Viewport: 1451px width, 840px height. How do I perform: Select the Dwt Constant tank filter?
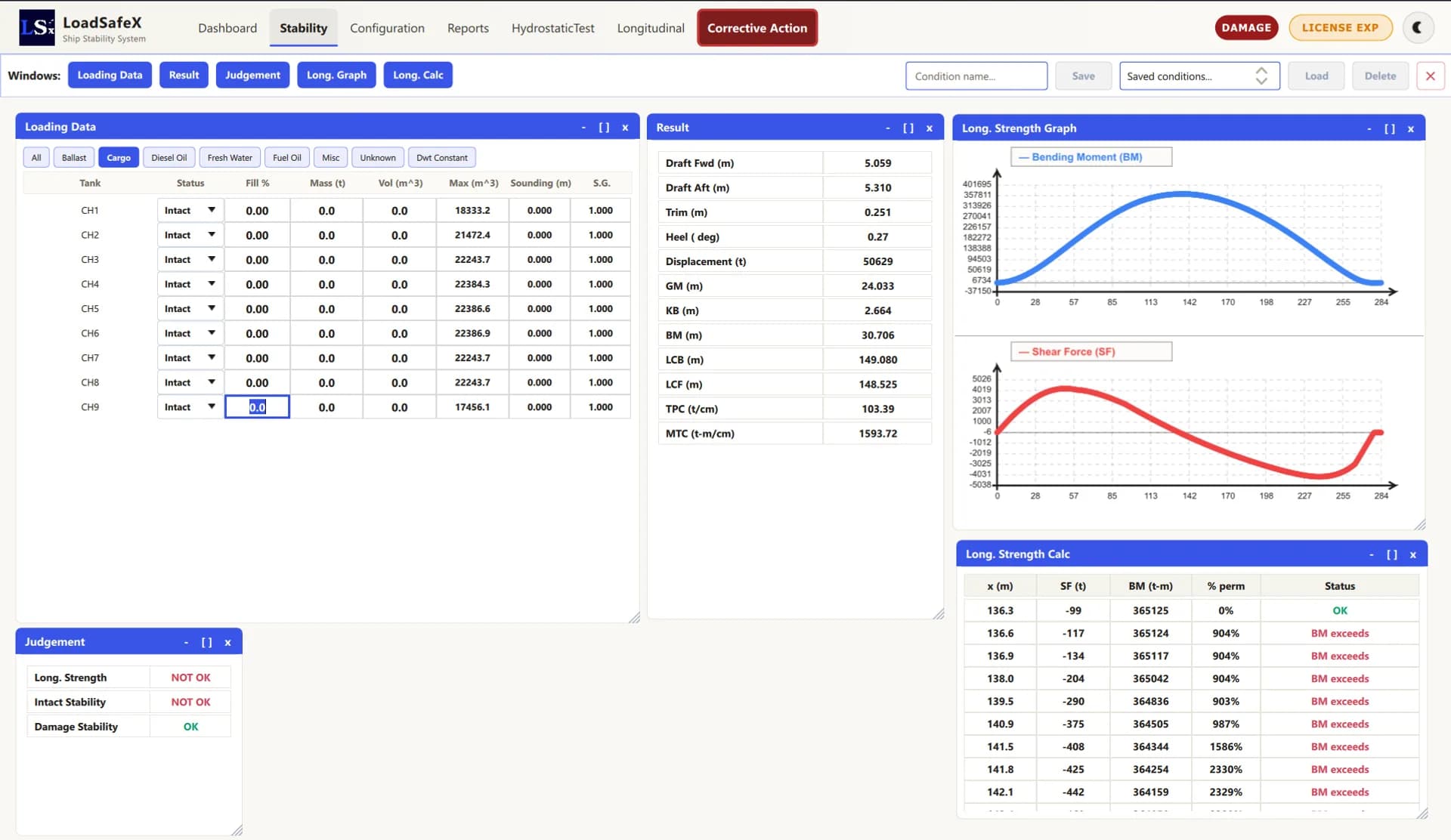442,157
